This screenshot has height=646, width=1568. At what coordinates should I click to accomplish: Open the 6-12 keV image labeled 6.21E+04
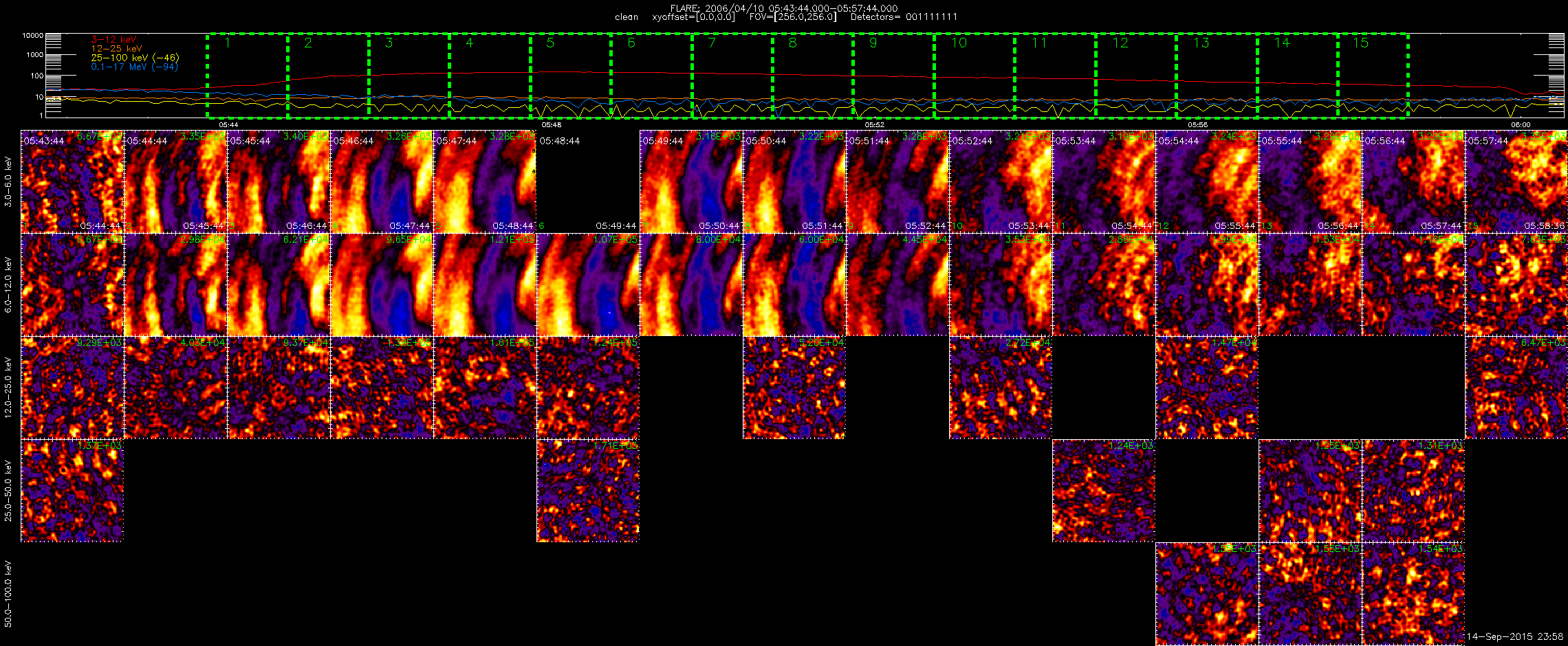click(279, 285)
